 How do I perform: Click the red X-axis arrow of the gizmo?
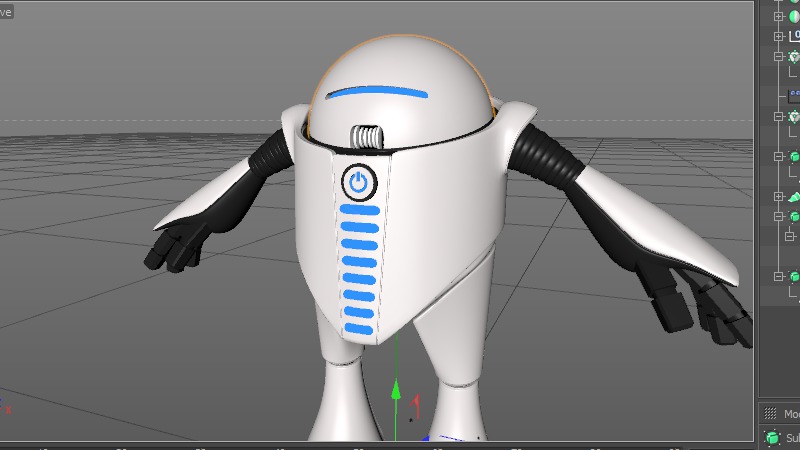[418, 403]
